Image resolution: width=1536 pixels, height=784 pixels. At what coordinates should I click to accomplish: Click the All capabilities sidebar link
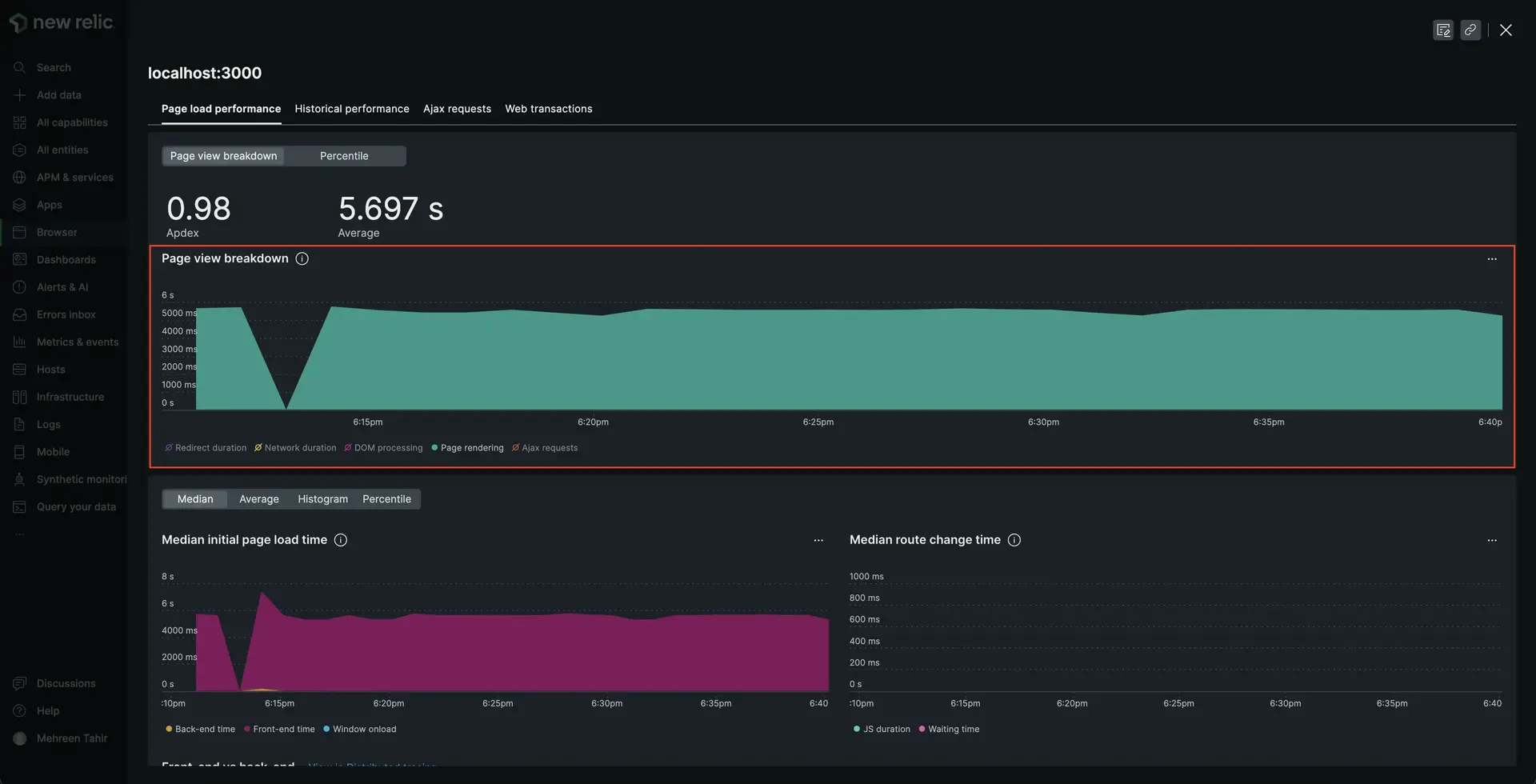point(72,122)
